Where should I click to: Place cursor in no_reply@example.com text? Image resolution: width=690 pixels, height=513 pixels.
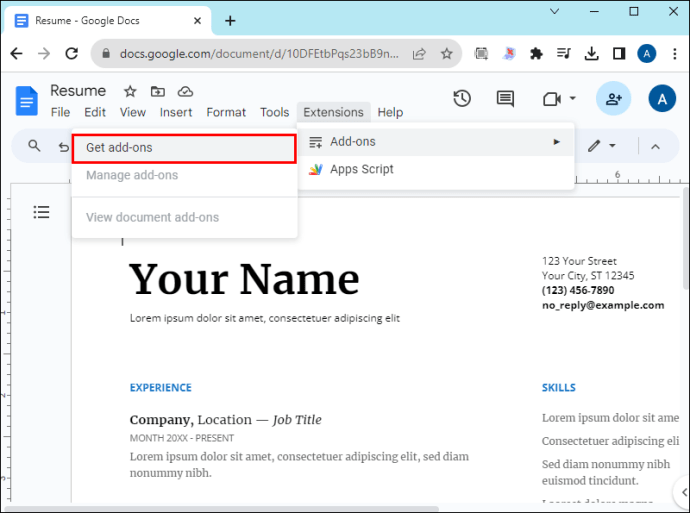coord(603,305)
